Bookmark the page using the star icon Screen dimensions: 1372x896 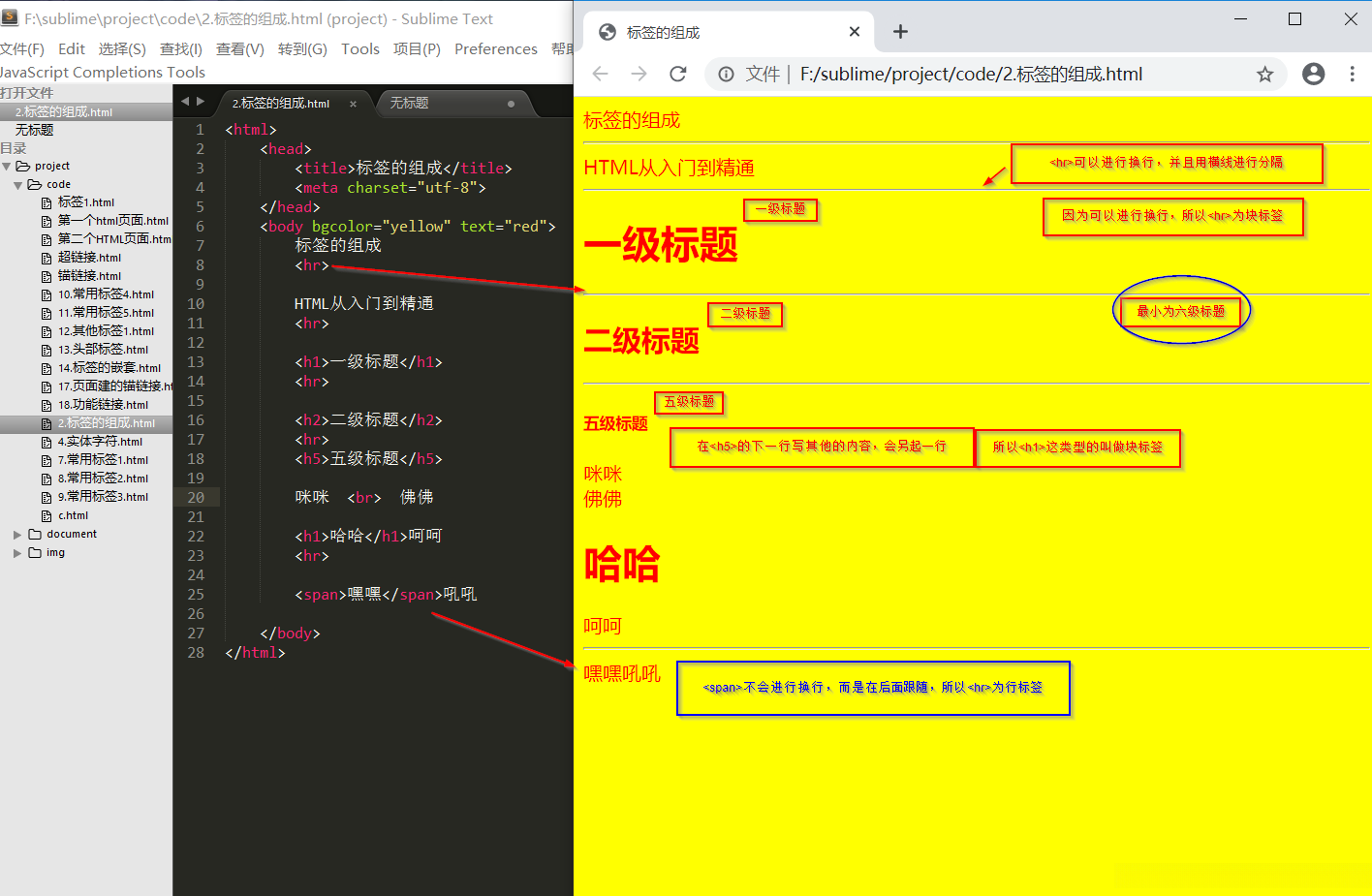[1264, 73]
